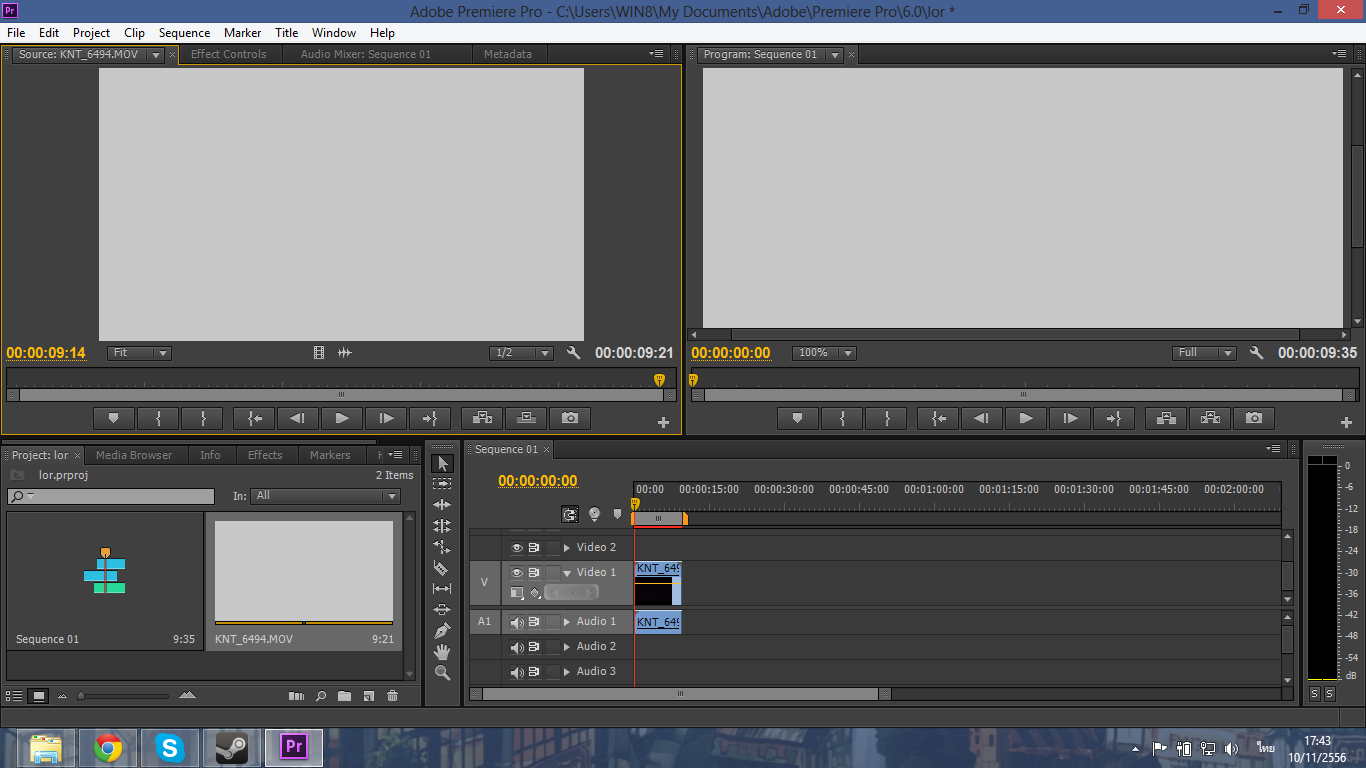Select the Rolling Edit tool
This screenshot has height=768, width=1366.
coord(442,526)
